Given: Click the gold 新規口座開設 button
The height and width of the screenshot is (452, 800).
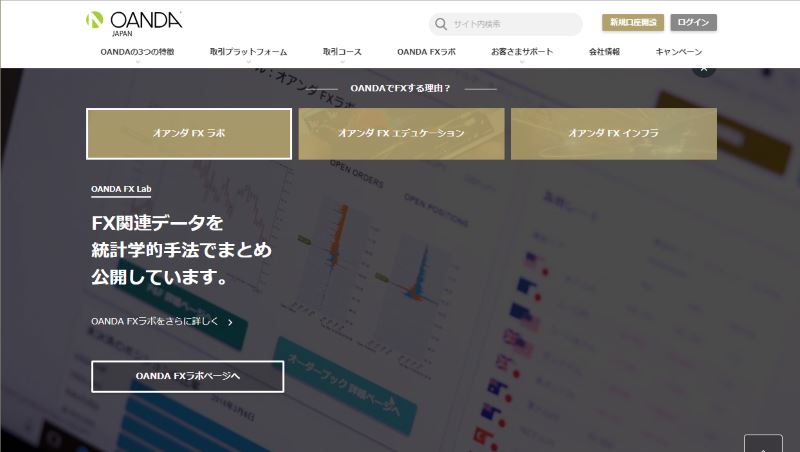Looking at the screenshot, I should (x=633, y=22).
